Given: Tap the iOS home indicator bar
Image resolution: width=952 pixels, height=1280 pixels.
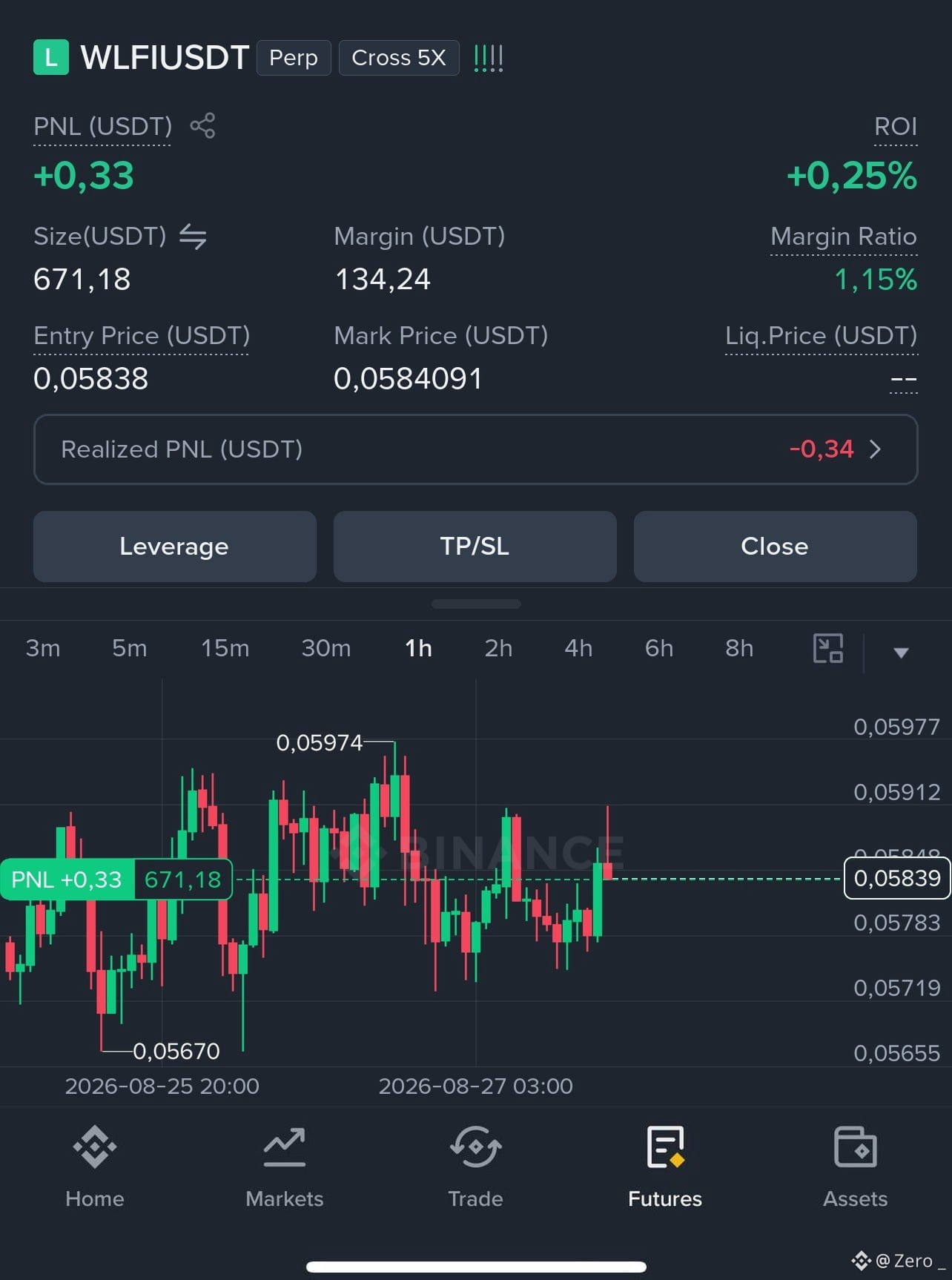Looking at the screenshot, I should tap(476, 1267).
